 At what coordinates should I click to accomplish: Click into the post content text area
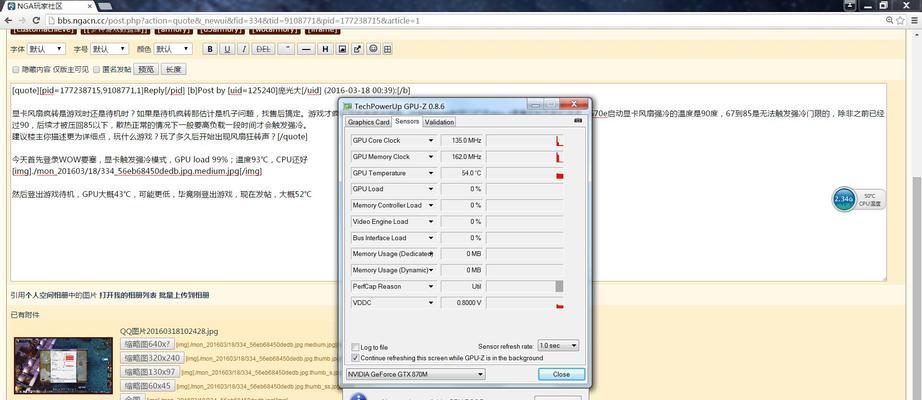[x=449, y=182]
